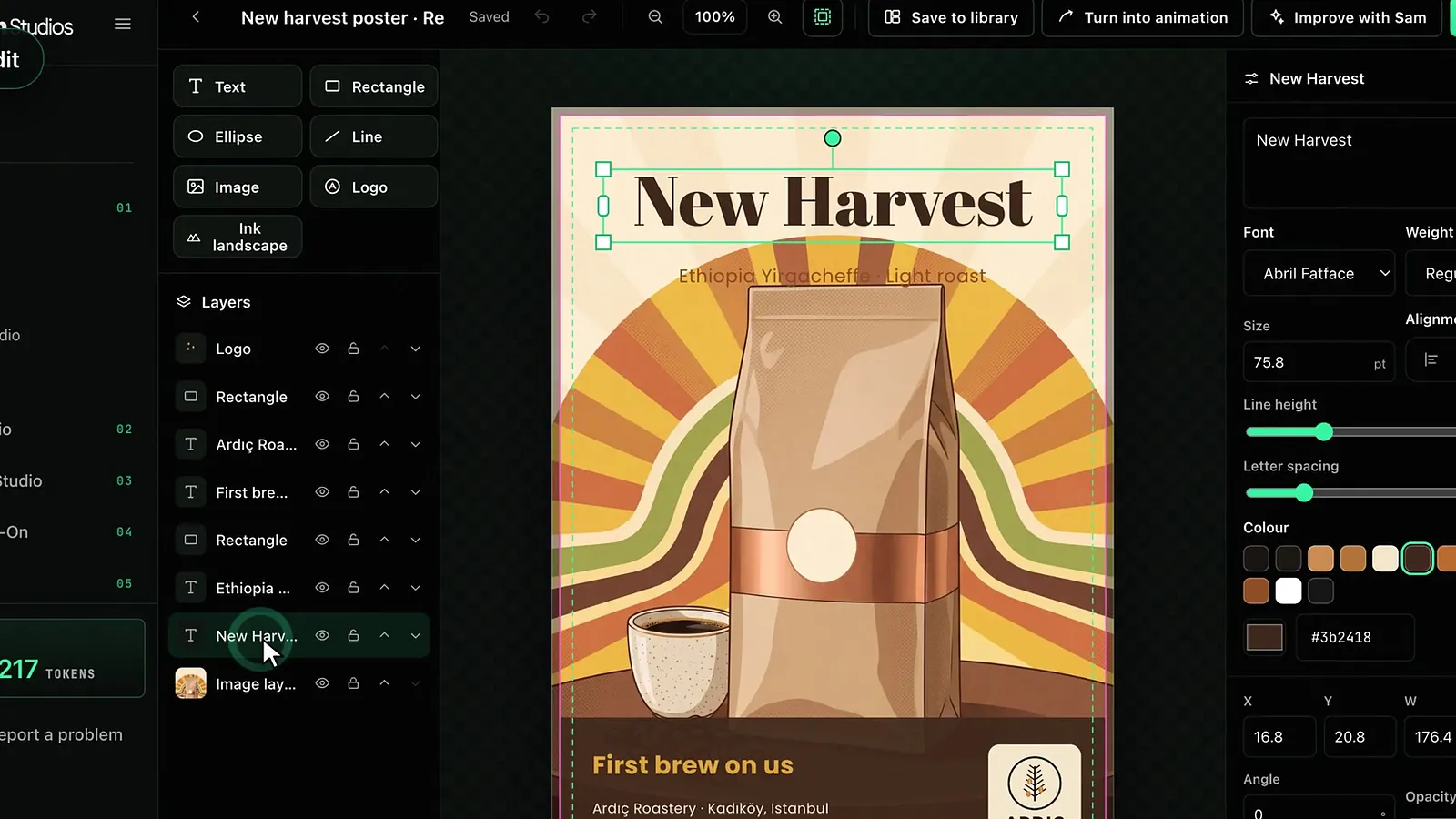The image size is (1456, 819).
Task: Hide the First bre... layer
Action: coord(322,492)
